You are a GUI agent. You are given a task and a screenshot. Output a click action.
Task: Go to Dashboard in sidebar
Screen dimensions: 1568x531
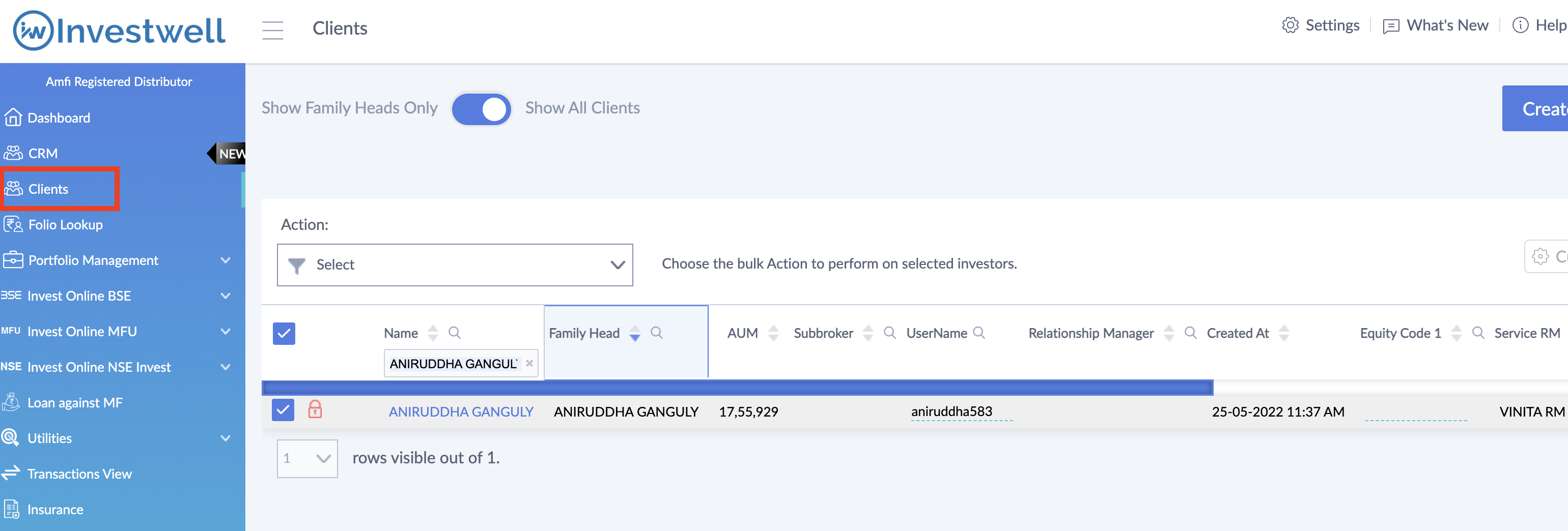59,117
